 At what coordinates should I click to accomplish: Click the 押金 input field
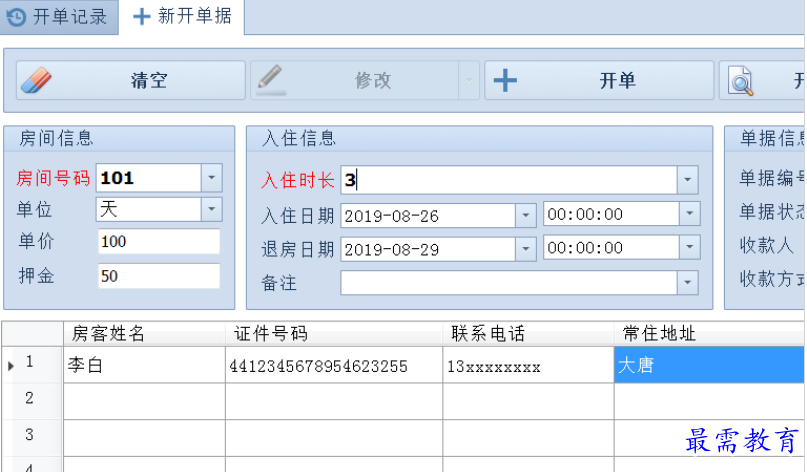(158, 276)
